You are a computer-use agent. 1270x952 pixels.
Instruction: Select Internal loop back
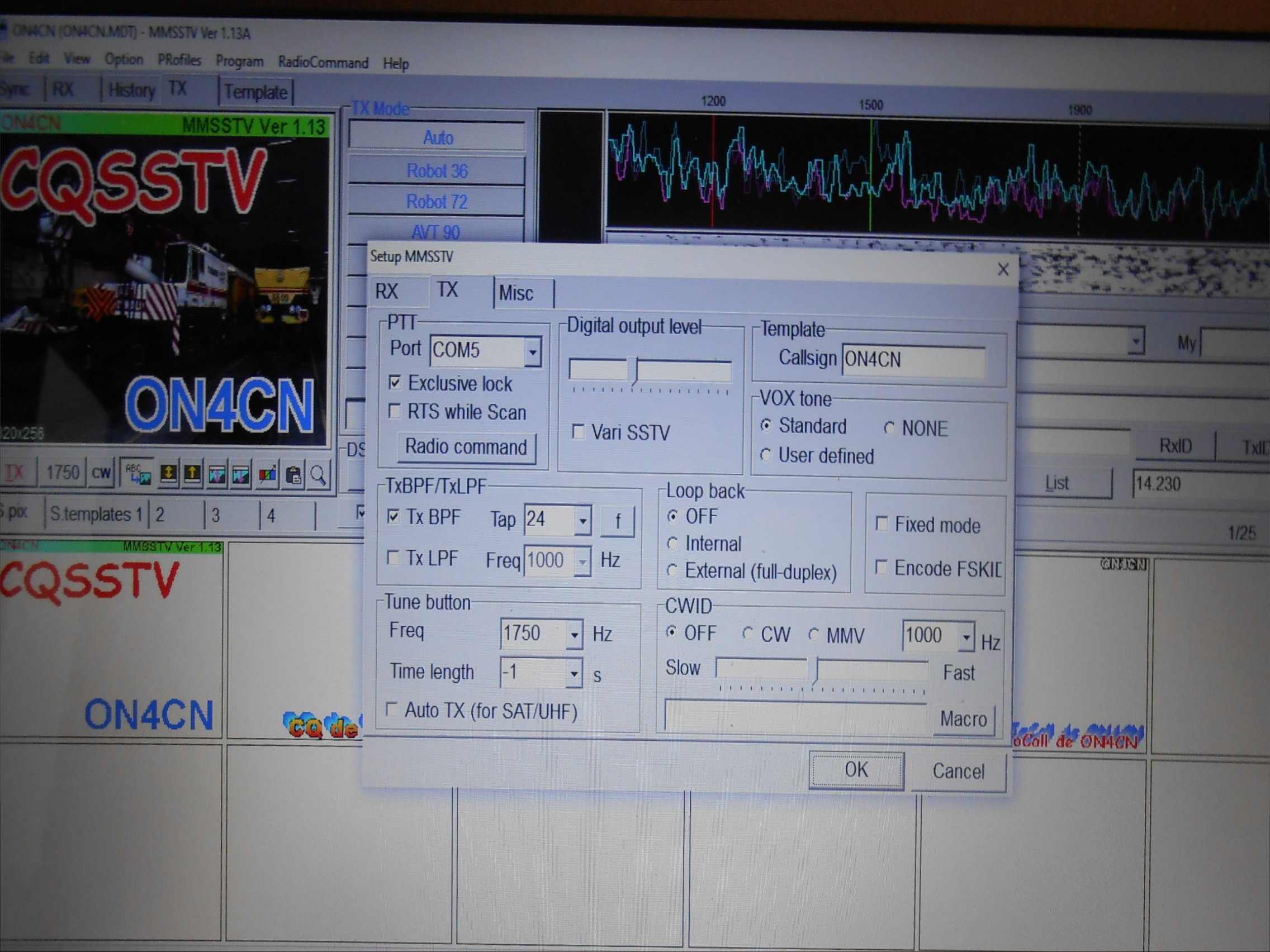coord(672,543)
